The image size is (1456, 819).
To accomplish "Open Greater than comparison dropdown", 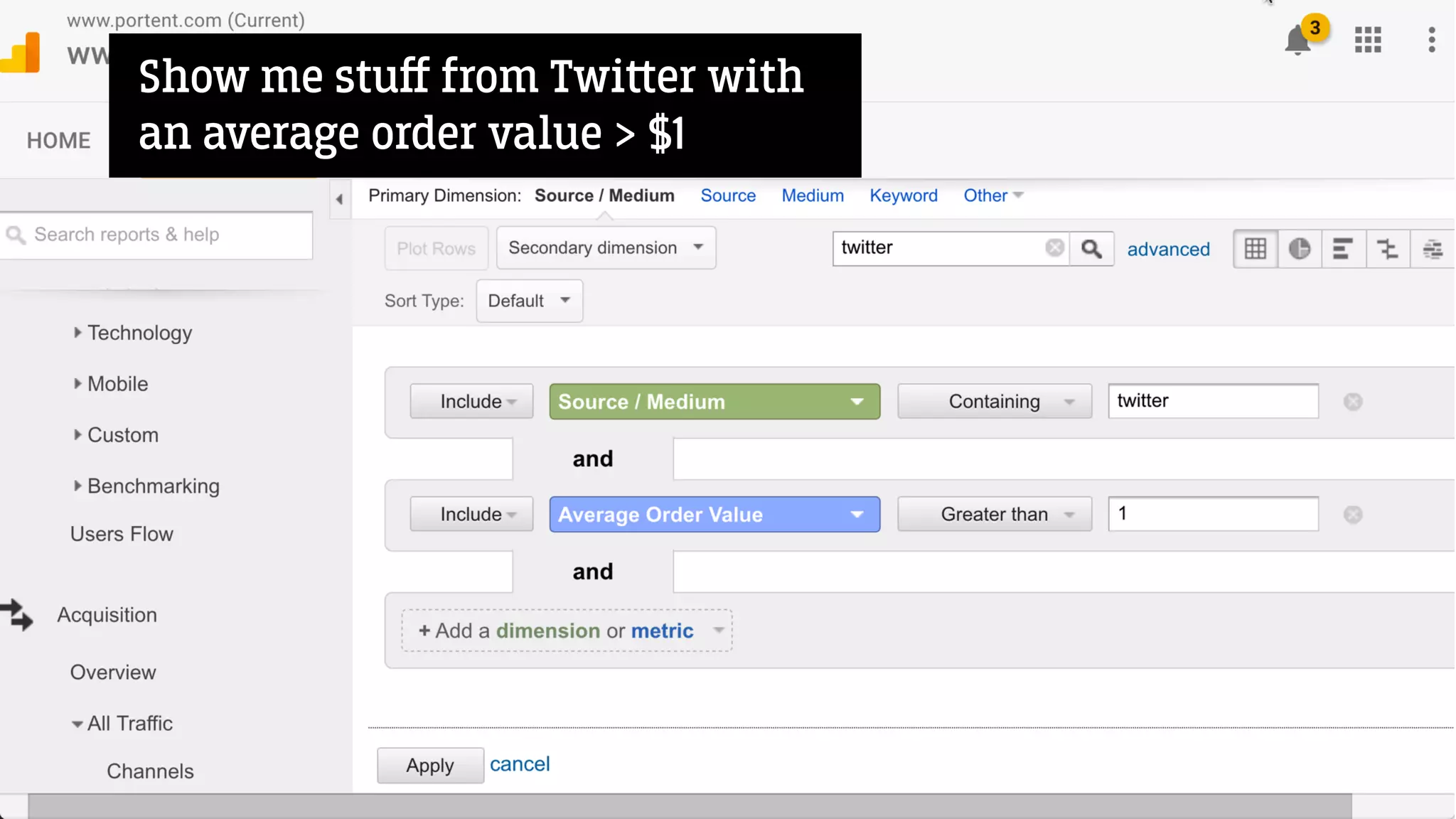I will [995, 514].
